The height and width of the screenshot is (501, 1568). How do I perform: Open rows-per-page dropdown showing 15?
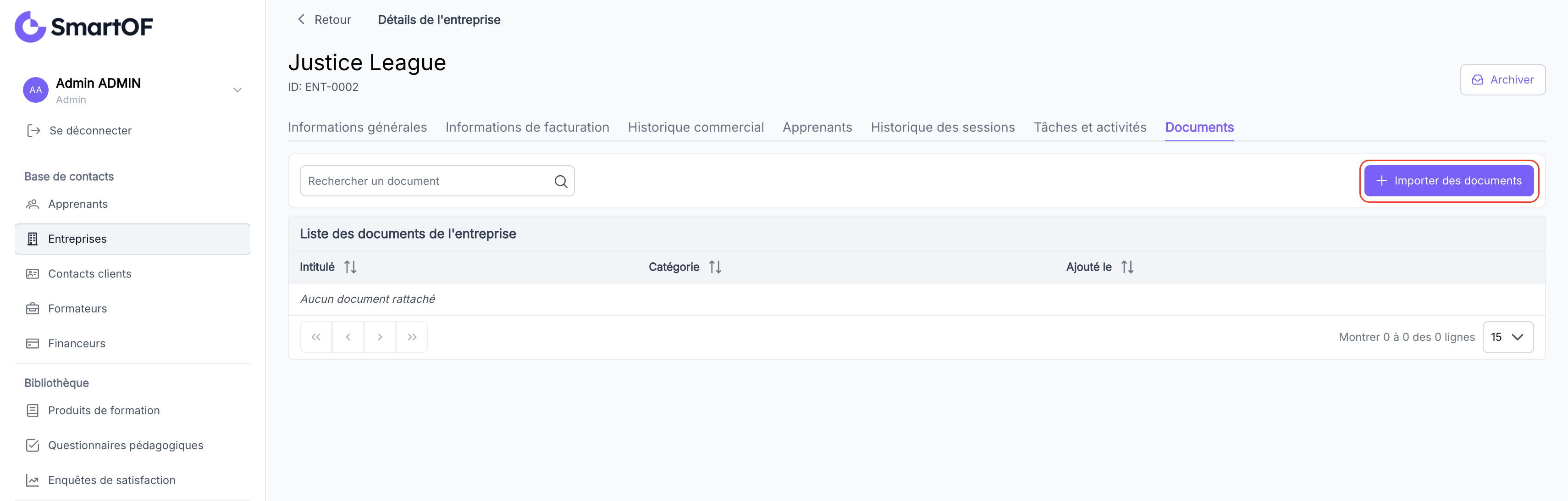point(1508,337)
